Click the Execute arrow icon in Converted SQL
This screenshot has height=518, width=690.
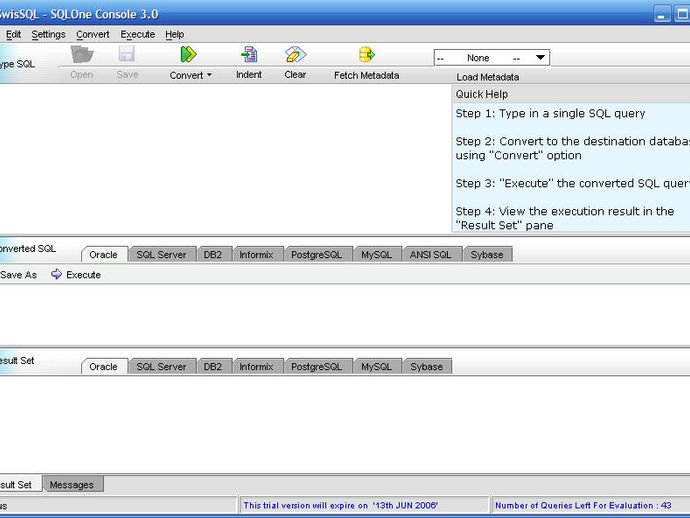pyautogui.click(x=56, y=274)
